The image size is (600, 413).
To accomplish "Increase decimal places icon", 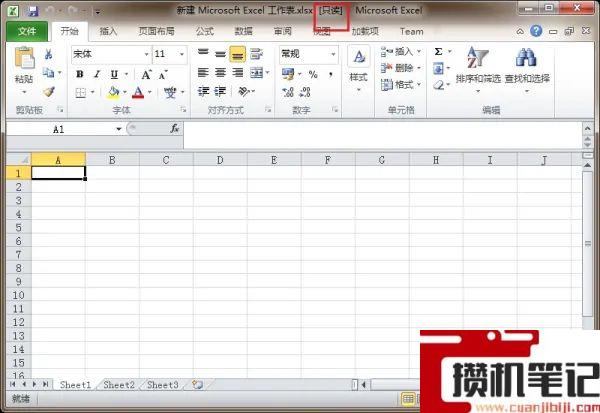I will (288, 92).
